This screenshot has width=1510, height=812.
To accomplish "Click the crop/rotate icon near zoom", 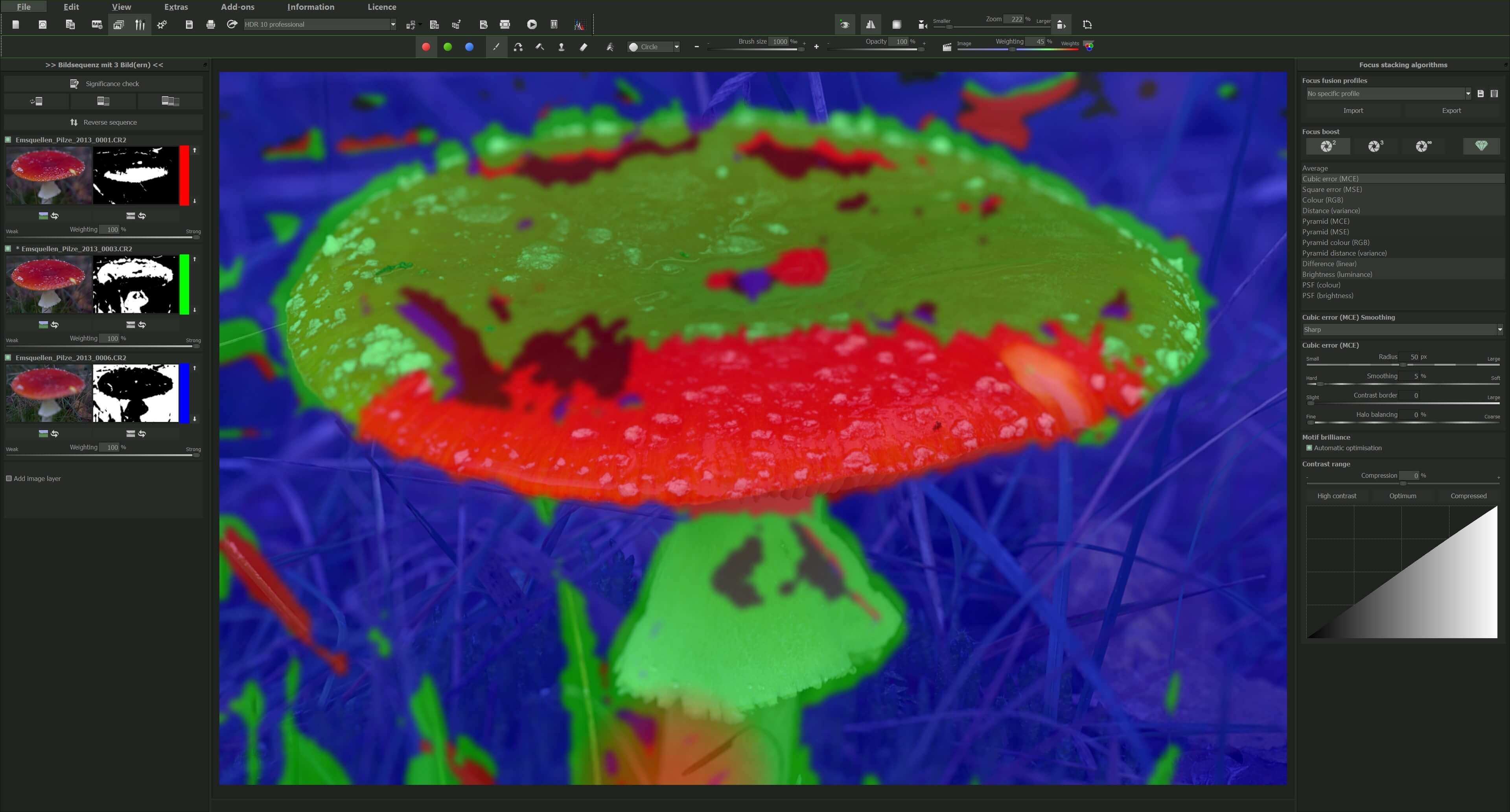I will [x=1087, y=25].
